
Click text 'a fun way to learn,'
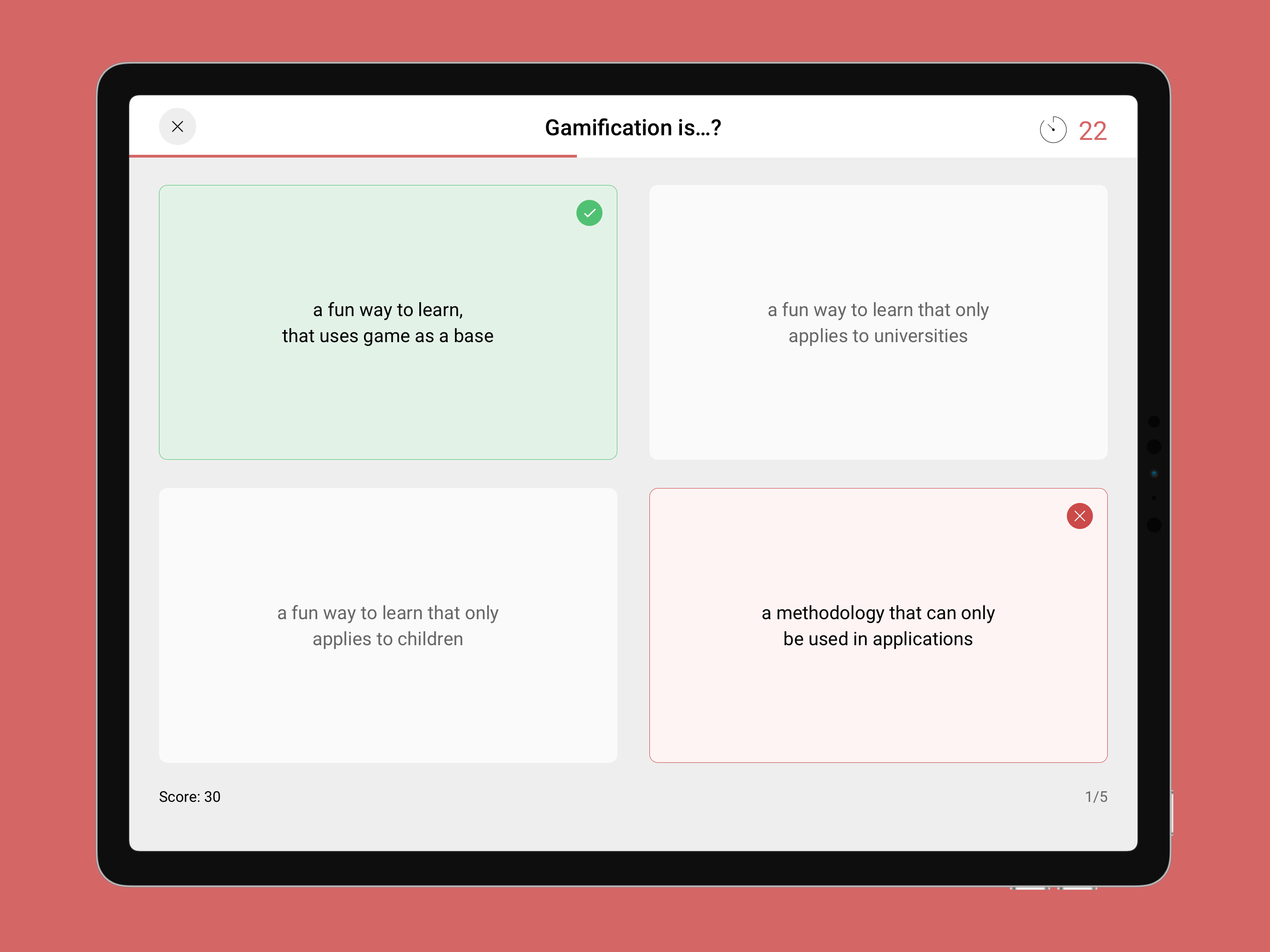(x=388, y=310)
